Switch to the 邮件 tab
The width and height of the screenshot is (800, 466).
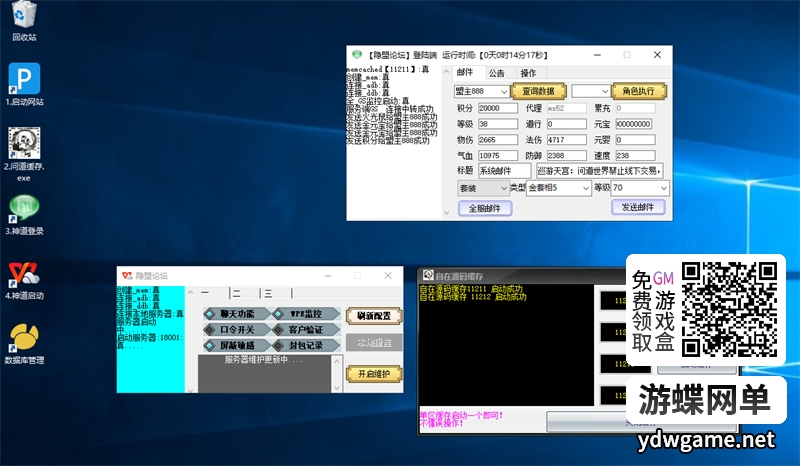(465, 72)
